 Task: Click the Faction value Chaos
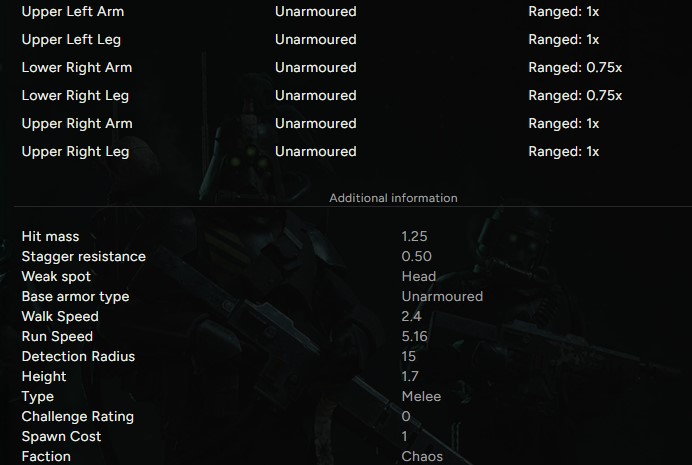pyautogui.click(x=422, y=457)
